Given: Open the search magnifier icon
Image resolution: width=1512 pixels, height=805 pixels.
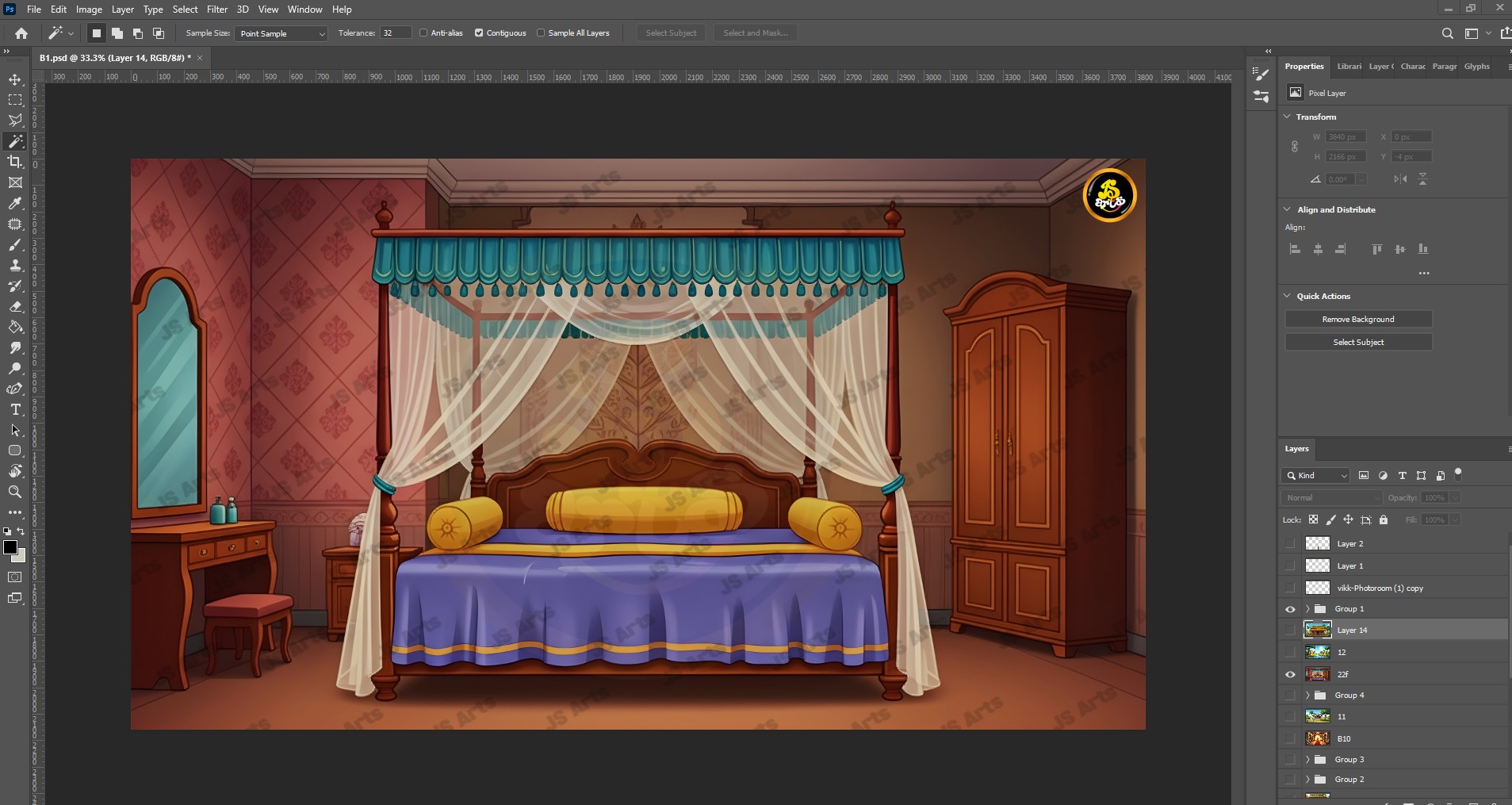Looking at the screenshot, I should click(x=1447, y=33).
